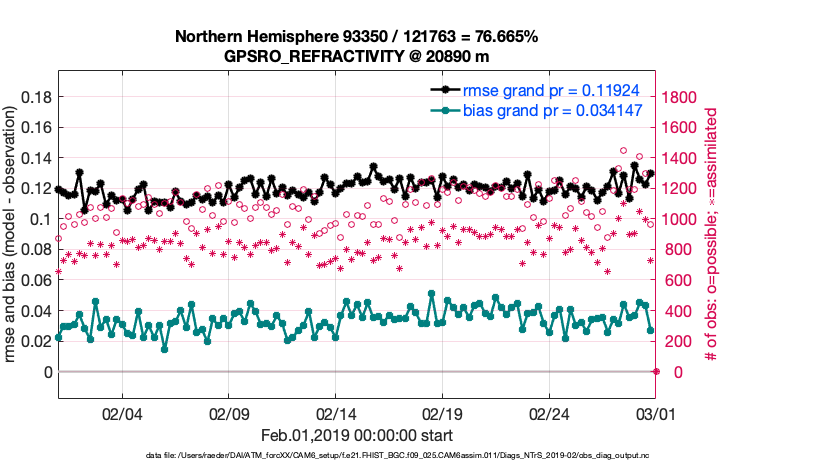Click the 02/19 x-axis tick label
830x470 pixels.
pos(443,414)
